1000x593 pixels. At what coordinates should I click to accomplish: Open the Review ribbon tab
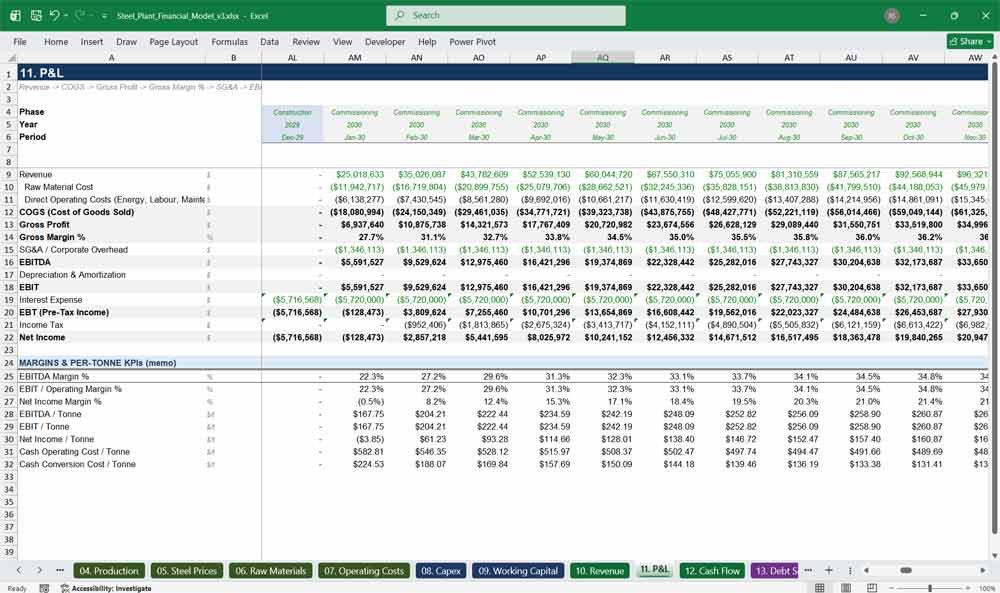(x=305, y=41)
